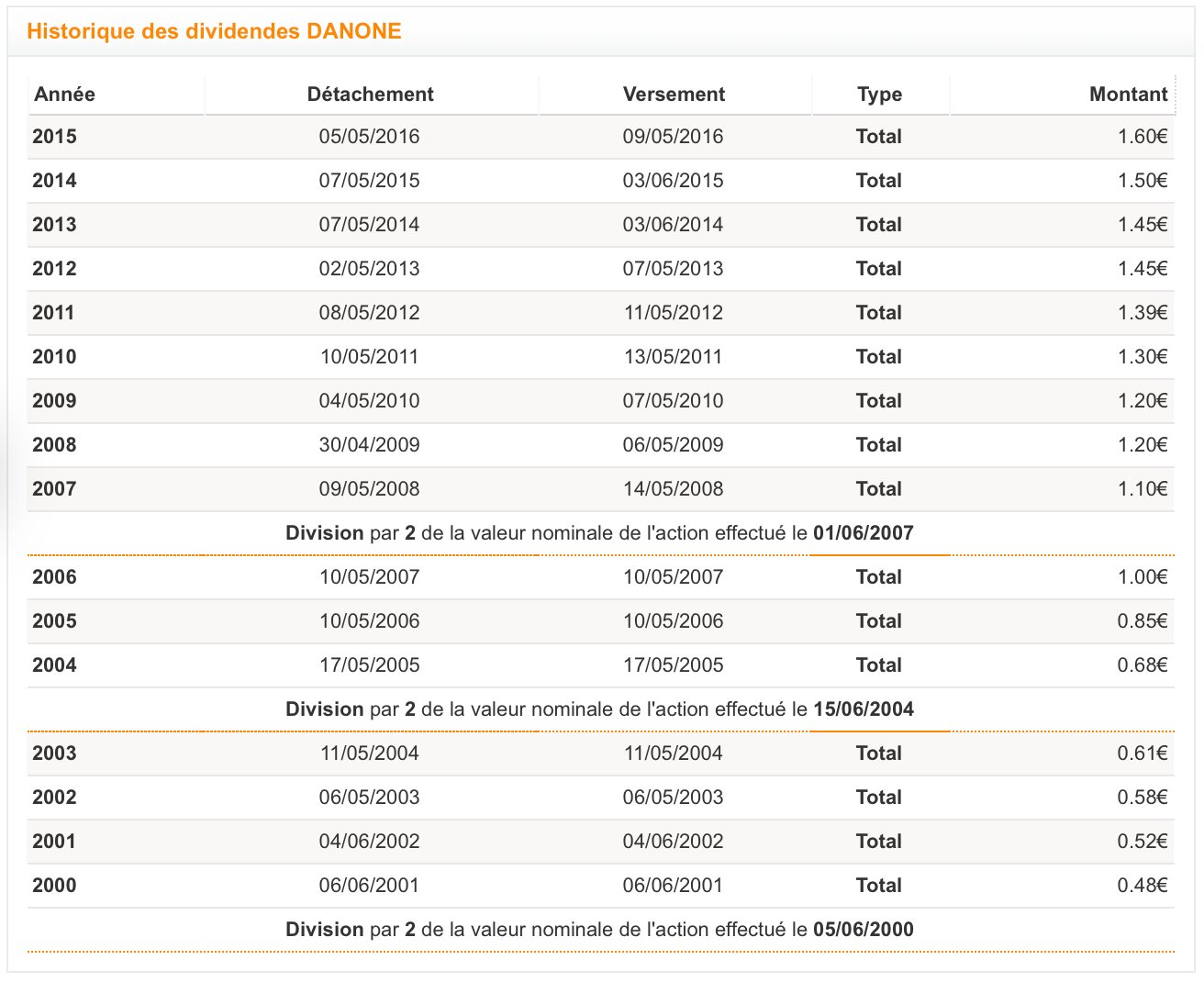Viewport: 1204px width, 982px height.
Task: Click the Type column header
Action: 879,95
